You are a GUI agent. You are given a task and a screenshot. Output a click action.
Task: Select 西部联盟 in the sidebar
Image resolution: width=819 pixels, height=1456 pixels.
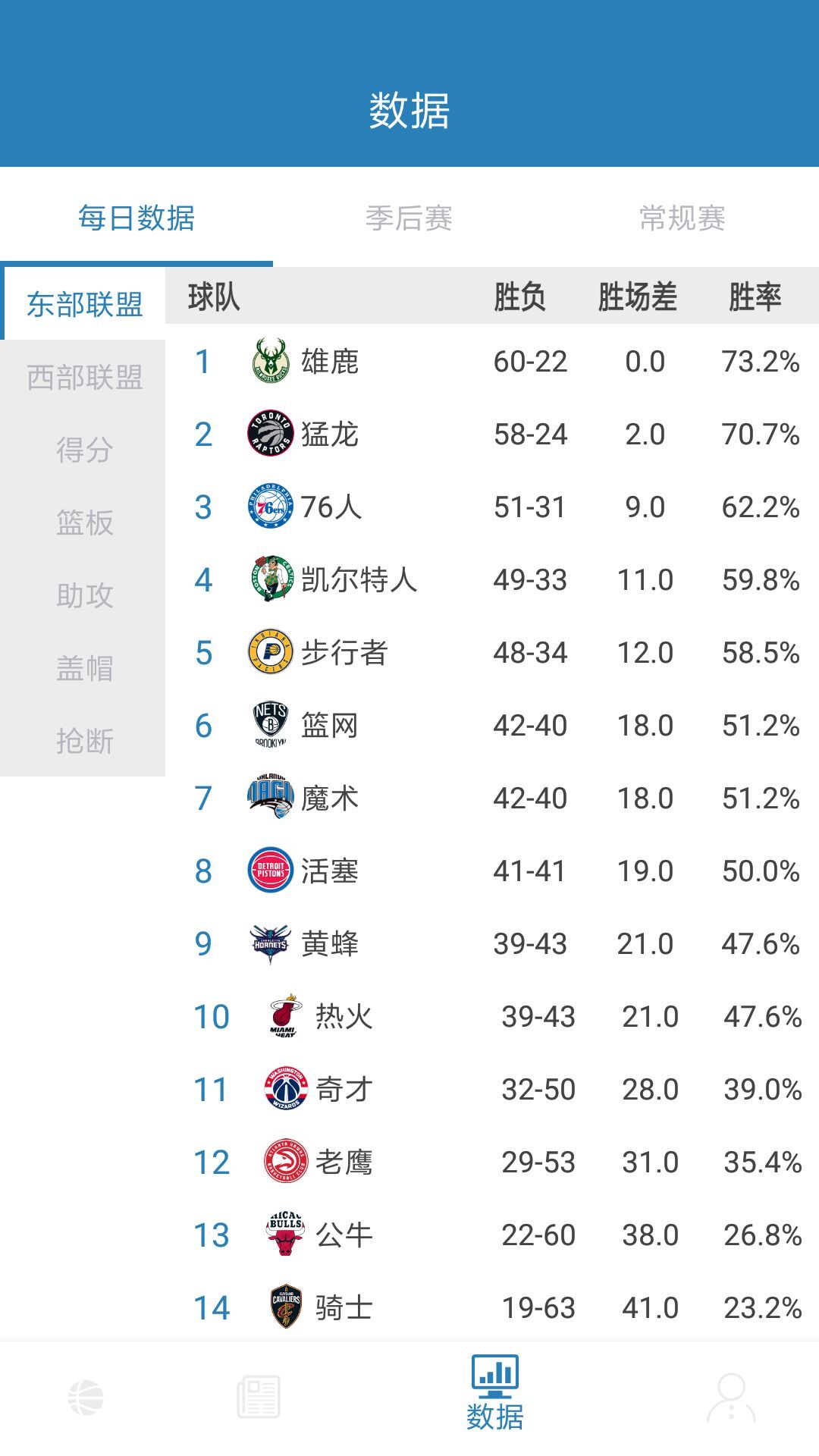click(84, 377)
